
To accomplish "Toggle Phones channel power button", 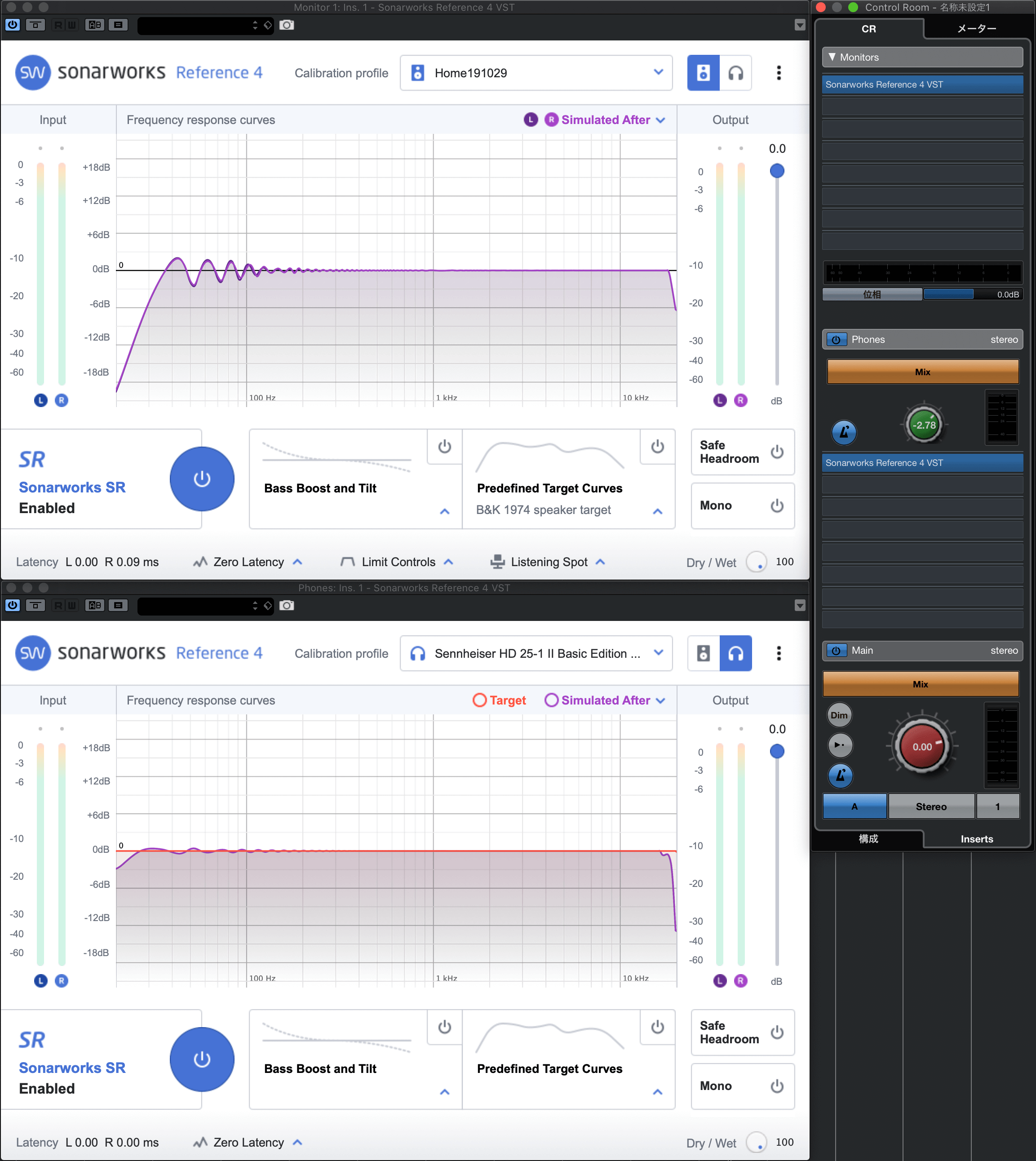I will point(836,339).
